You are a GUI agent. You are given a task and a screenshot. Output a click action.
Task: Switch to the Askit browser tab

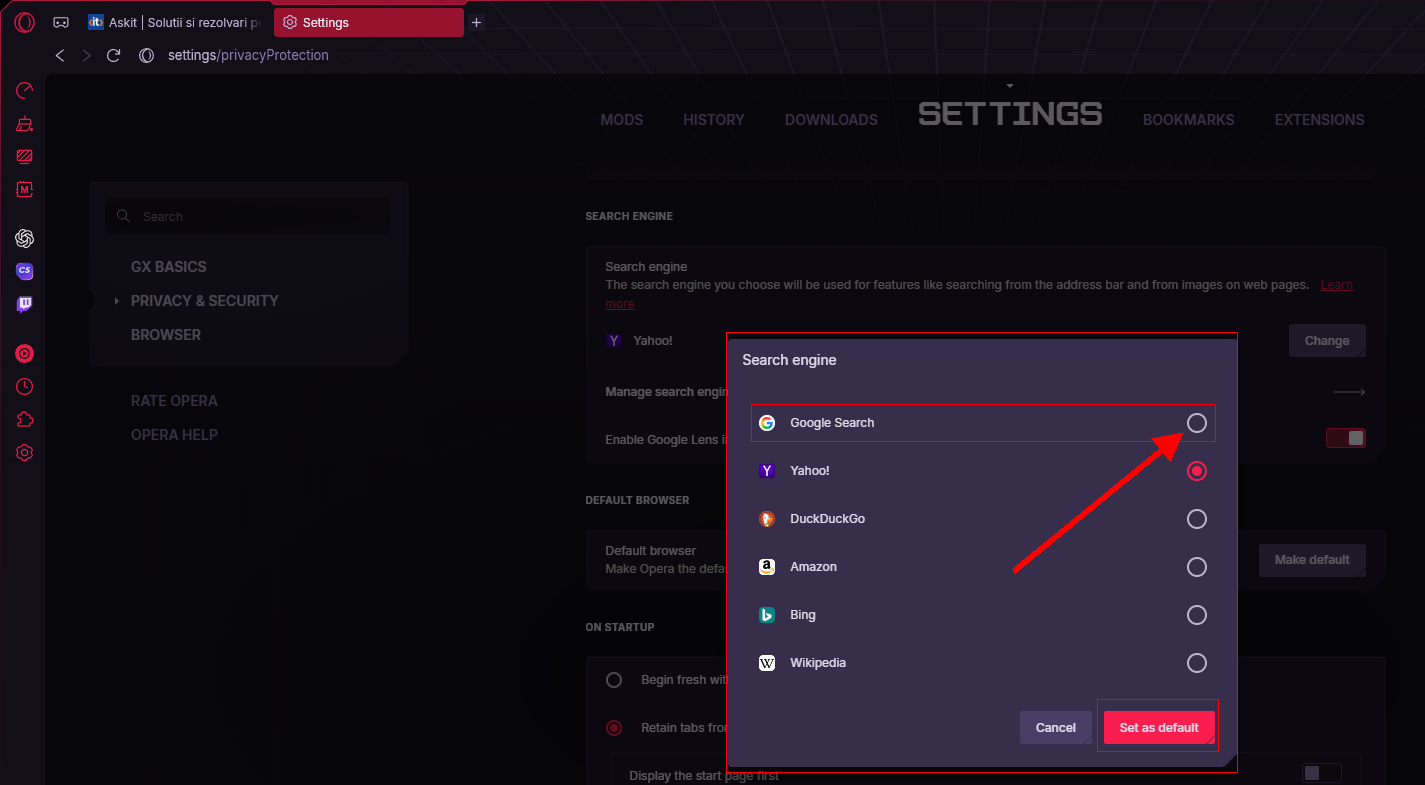[x=175, y=22]
